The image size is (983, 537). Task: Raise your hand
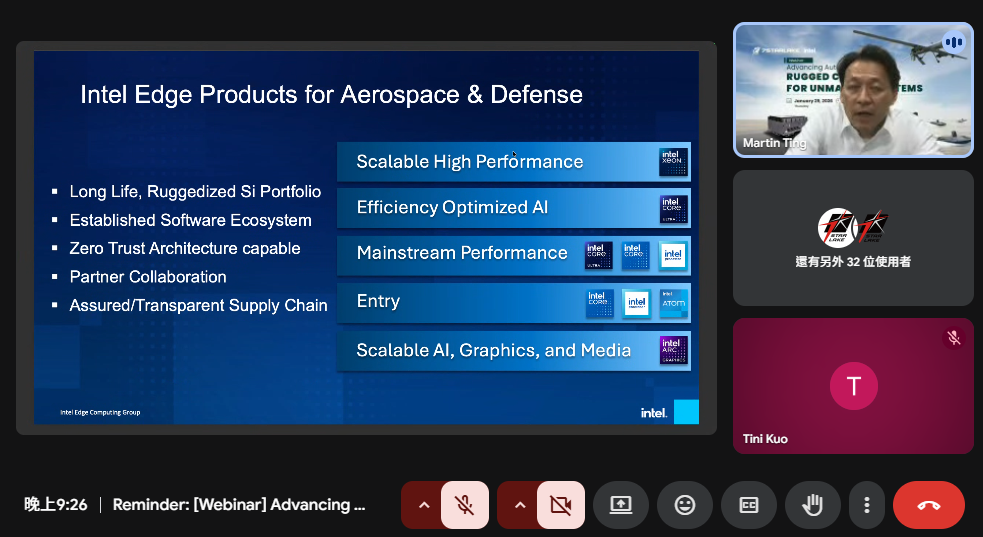pos(813,505)
